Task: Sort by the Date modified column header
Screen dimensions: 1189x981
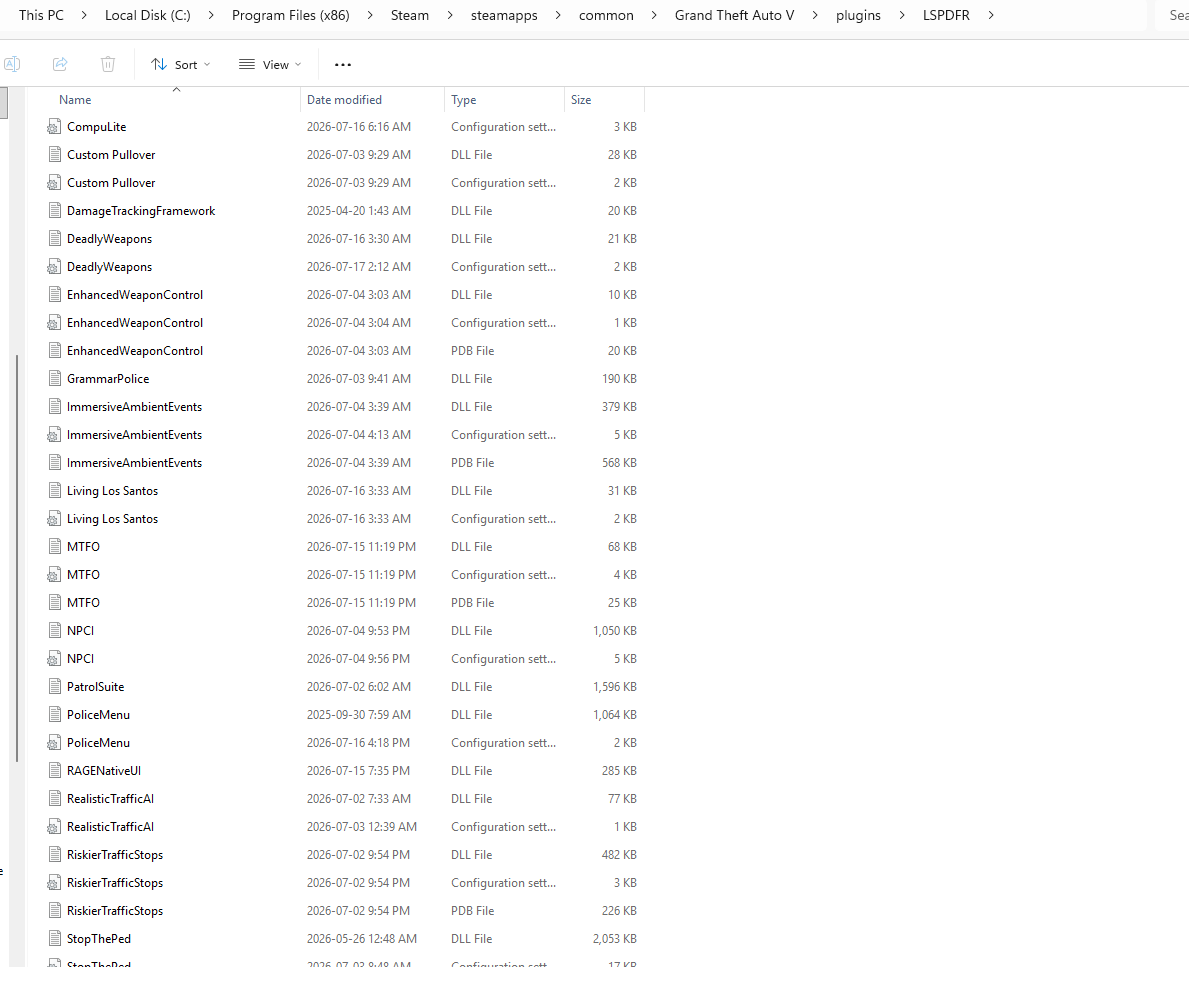Action: [344, 100]
